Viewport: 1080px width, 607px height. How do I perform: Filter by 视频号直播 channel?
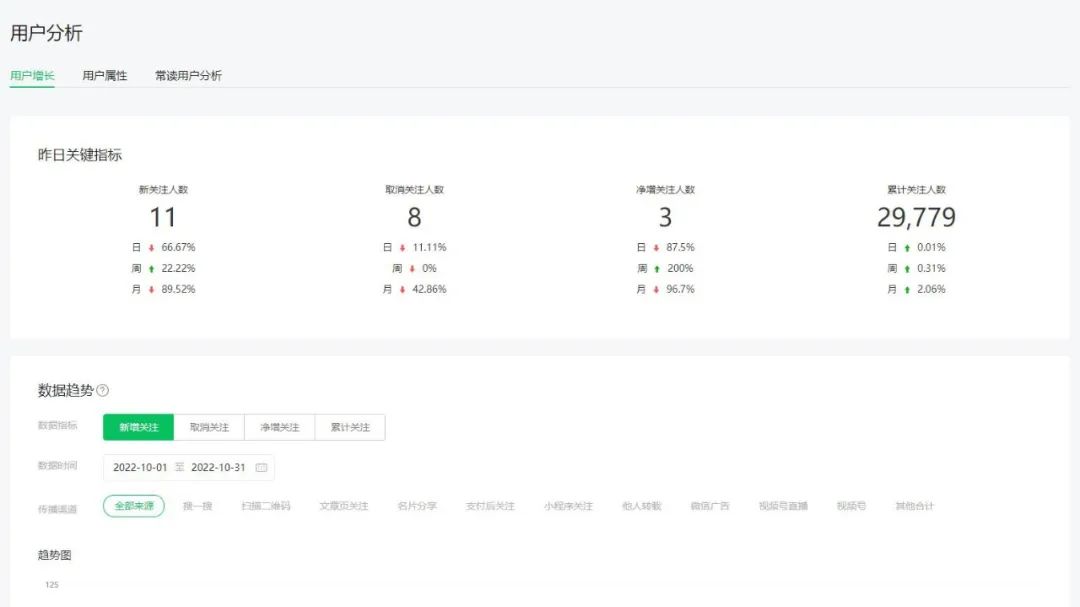783,506
